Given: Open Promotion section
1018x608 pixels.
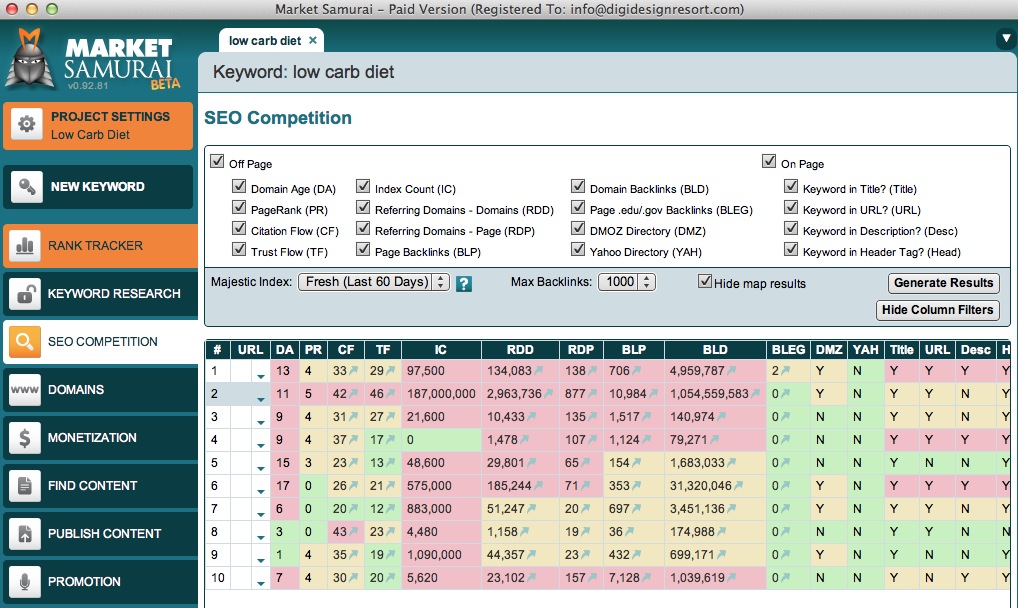Looking at the screenshot, I should point(101,581).
